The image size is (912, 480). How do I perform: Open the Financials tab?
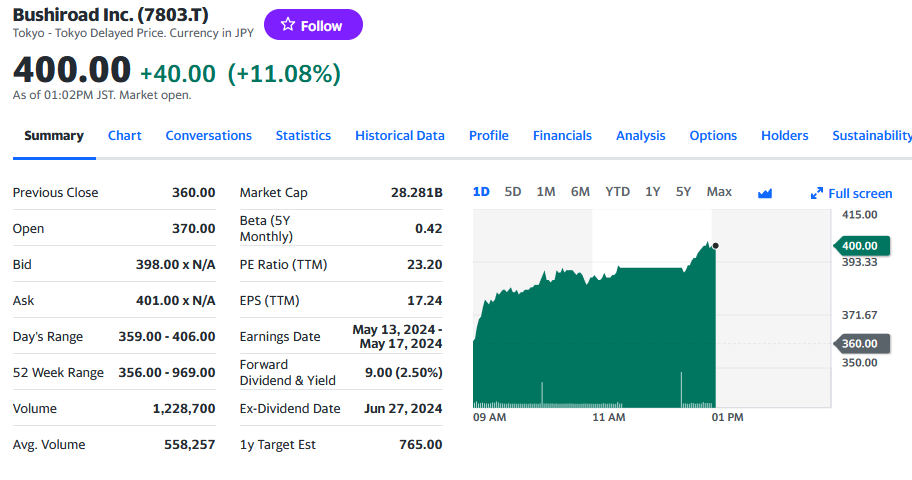click(x=562, y=136)
